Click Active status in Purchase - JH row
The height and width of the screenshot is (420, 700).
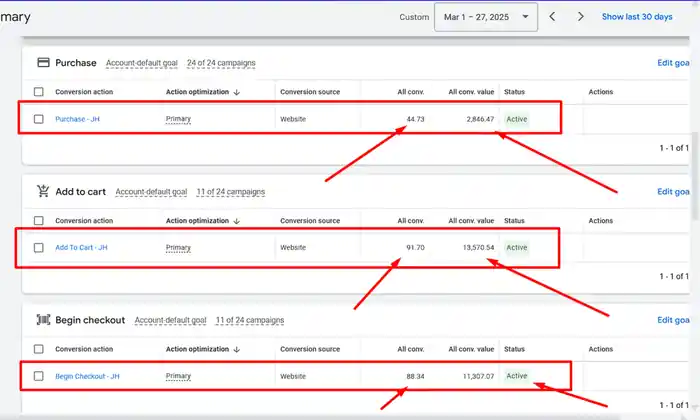[517, 119]
